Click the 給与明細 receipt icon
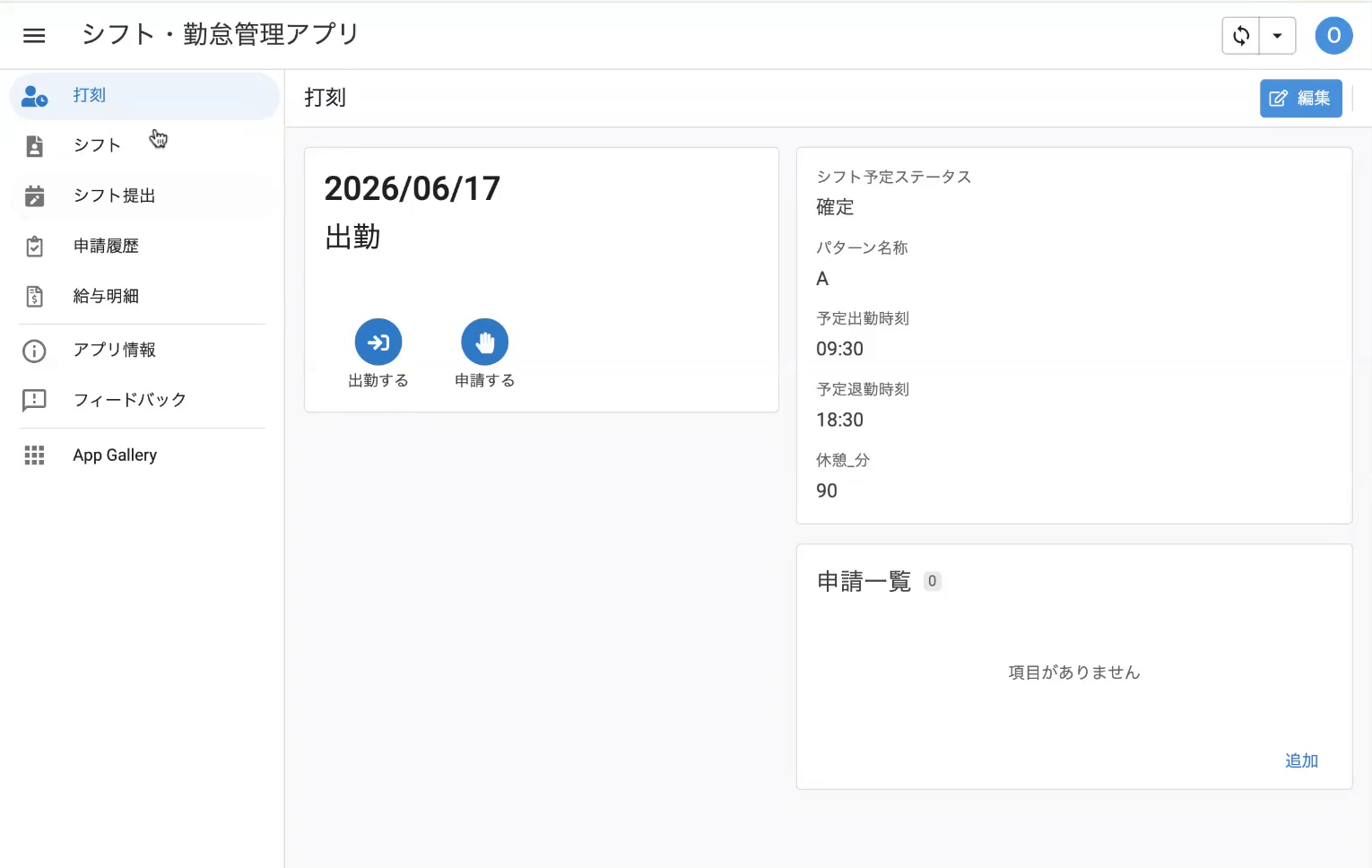Image resolution: width=1372 pixels, height=868 pixels. click(x=34, y=297)
